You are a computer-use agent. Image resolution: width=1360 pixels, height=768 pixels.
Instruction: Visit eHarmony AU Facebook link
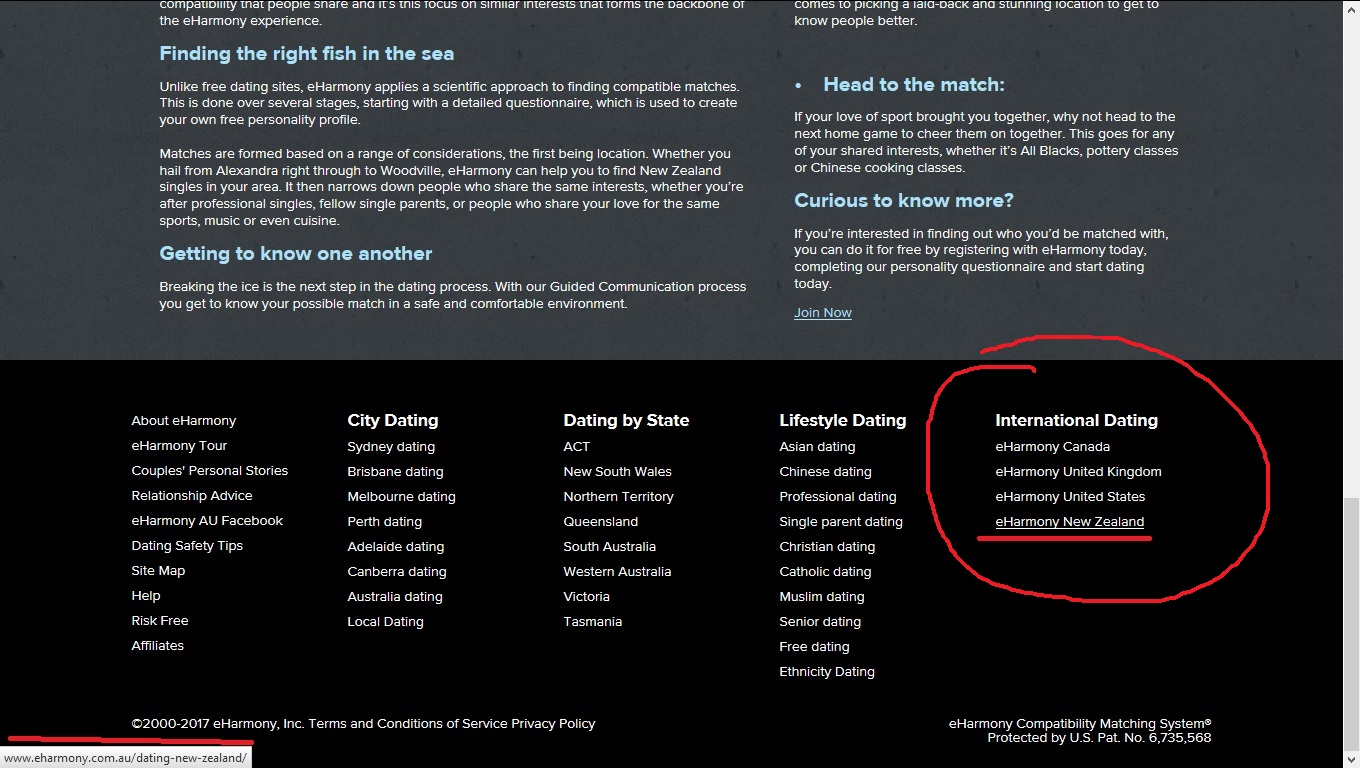(207, 521)
